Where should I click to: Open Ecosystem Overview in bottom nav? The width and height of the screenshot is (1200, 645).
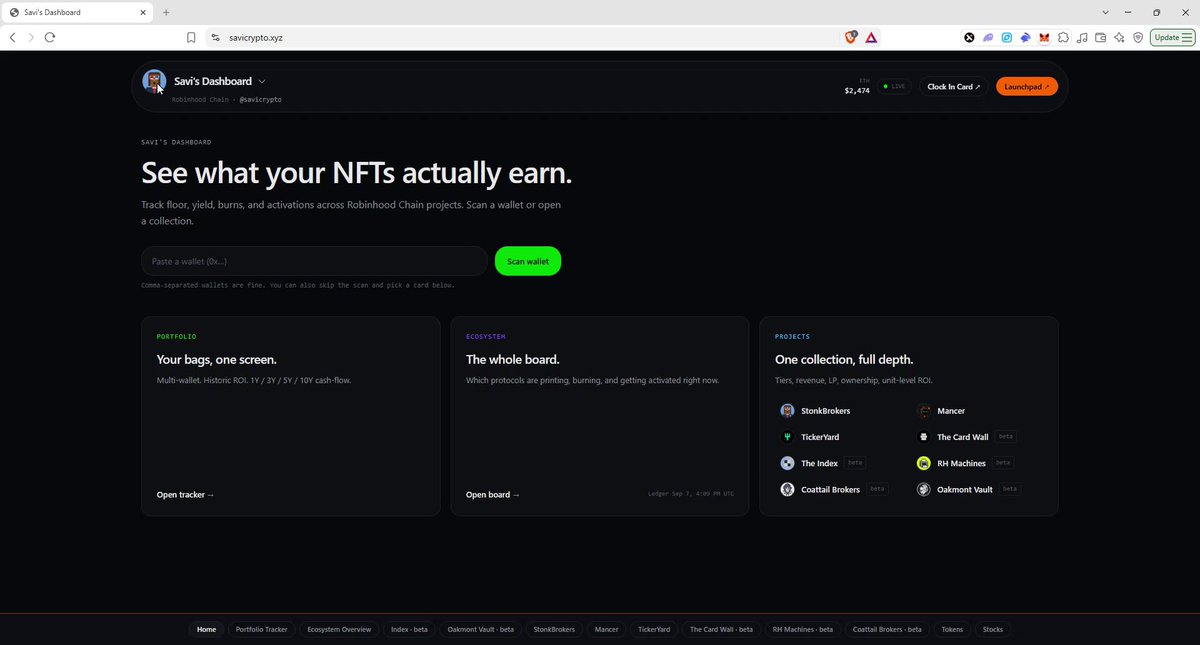[x=339, y=630]
